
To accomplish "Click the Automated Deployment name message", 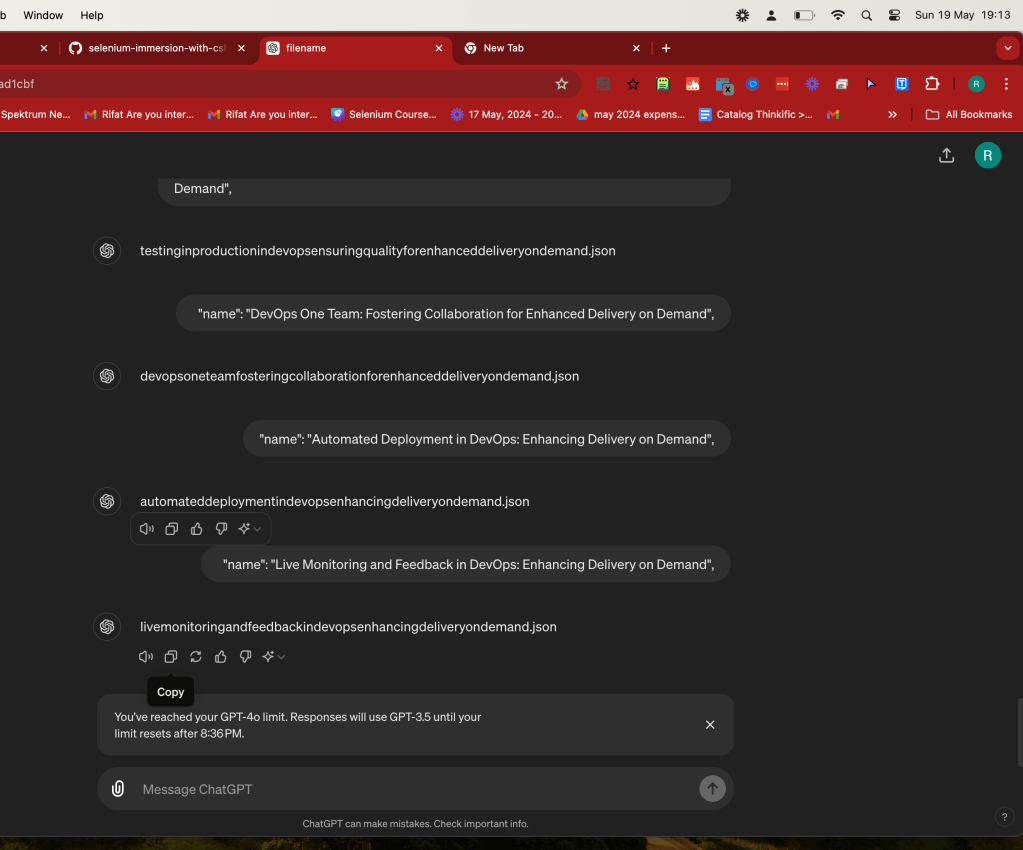I will tap(487, 439).
